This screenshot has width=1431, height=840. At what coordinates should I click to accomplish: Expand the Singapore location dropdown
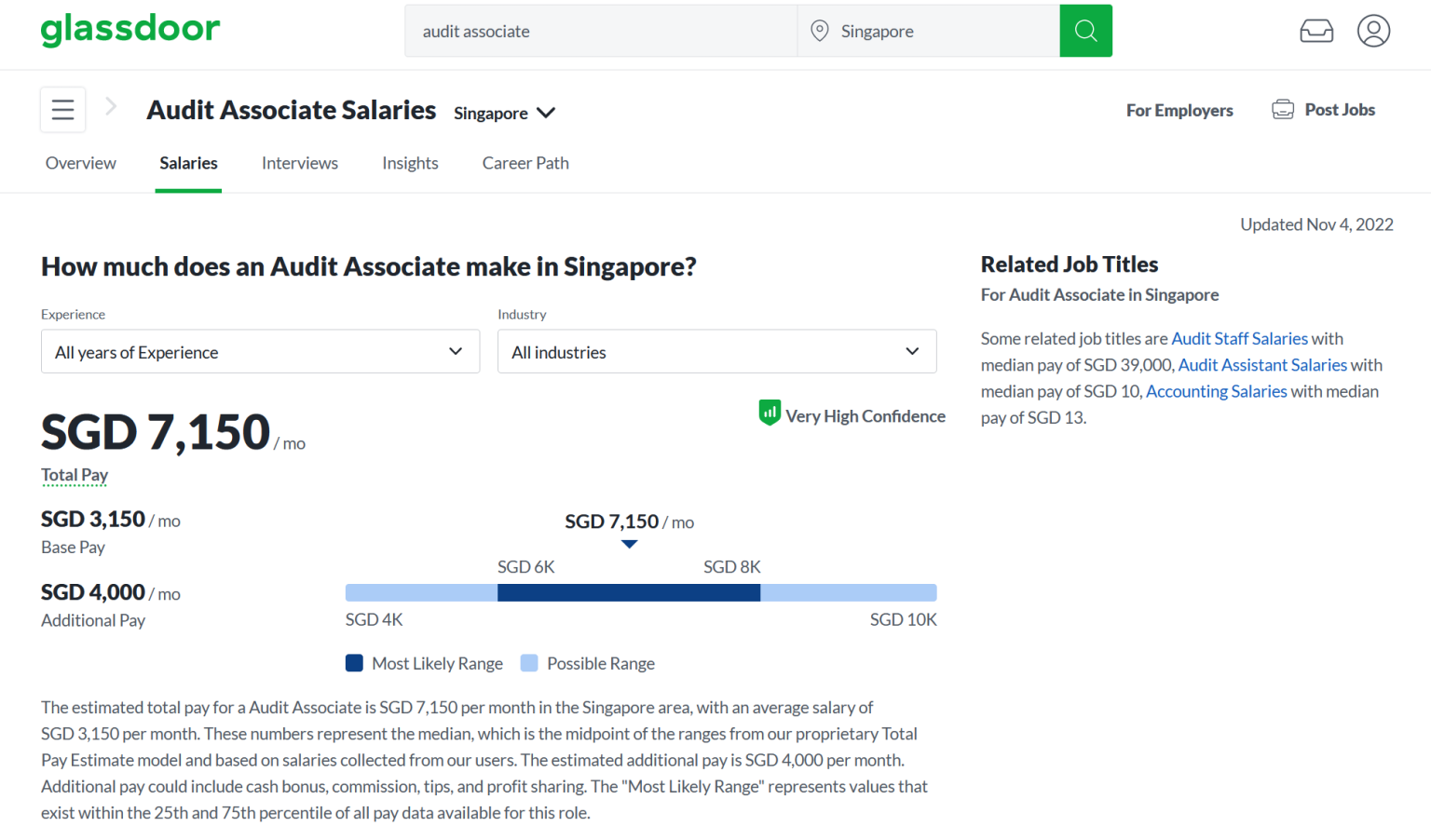pyautogui.click(x=505, y=113)
